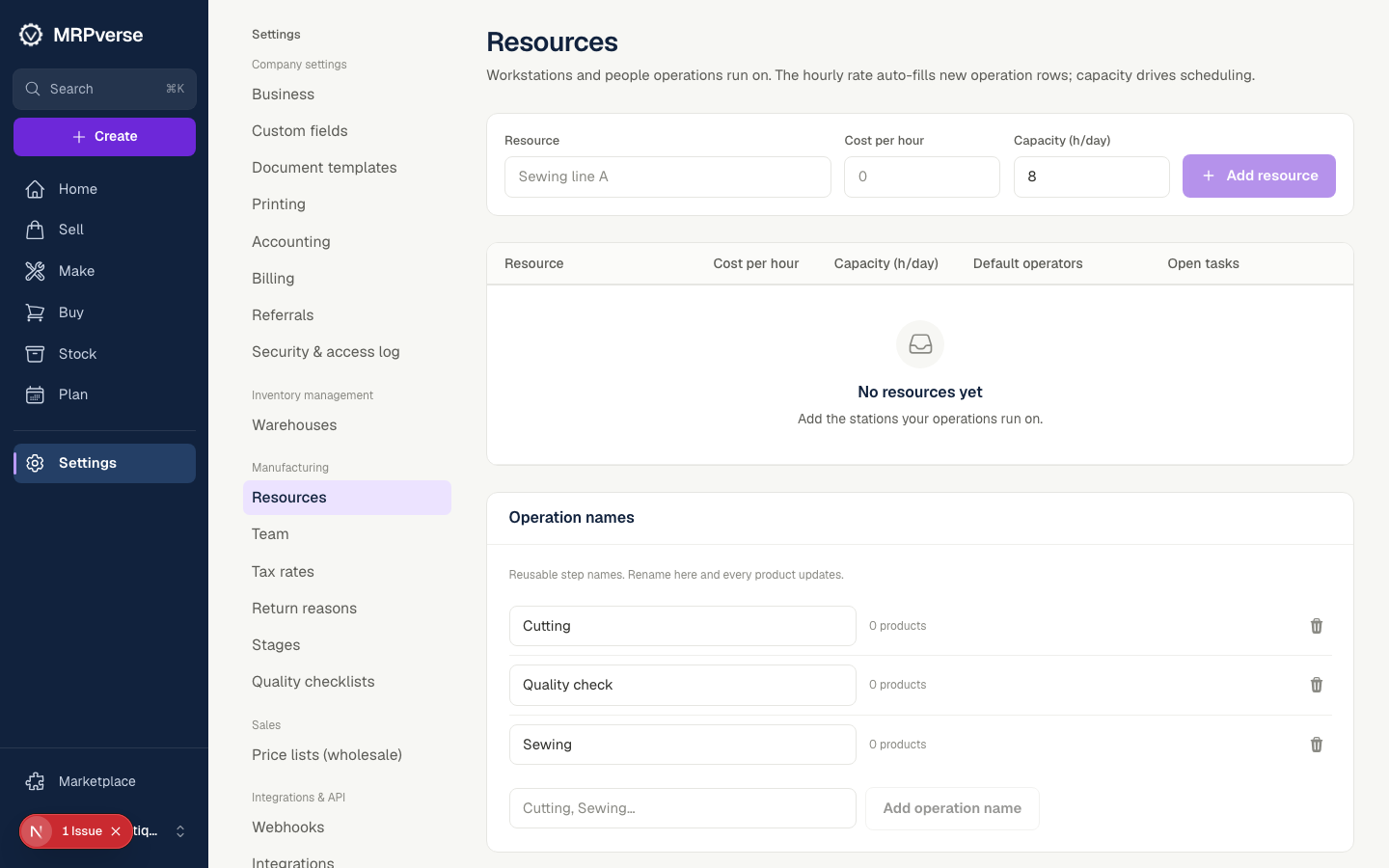Delete the Sewing operation name
The height and width of the screenshot is (868, 1389).
point(1317,745)
